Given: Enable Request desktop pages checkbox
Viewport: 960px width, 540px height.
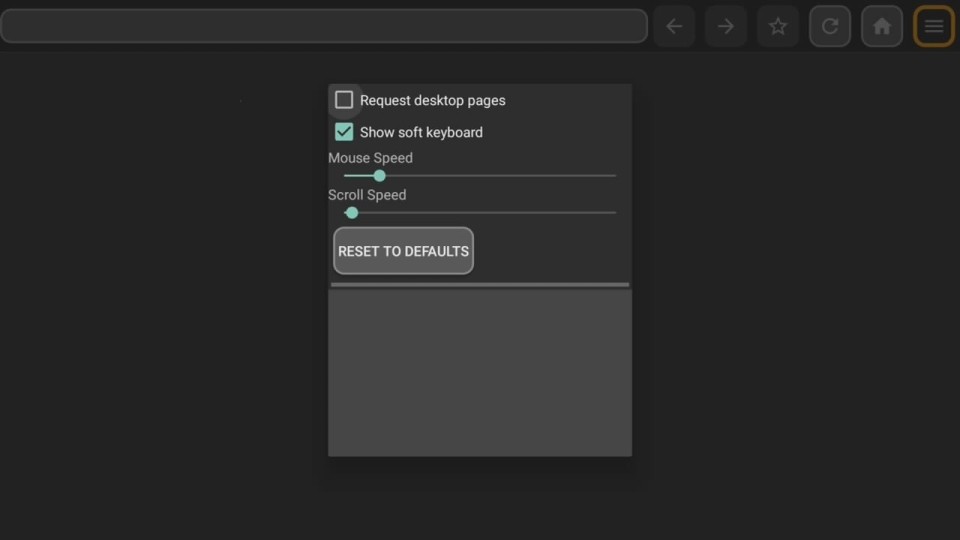Looking at the screenshot, I should 344,100.
